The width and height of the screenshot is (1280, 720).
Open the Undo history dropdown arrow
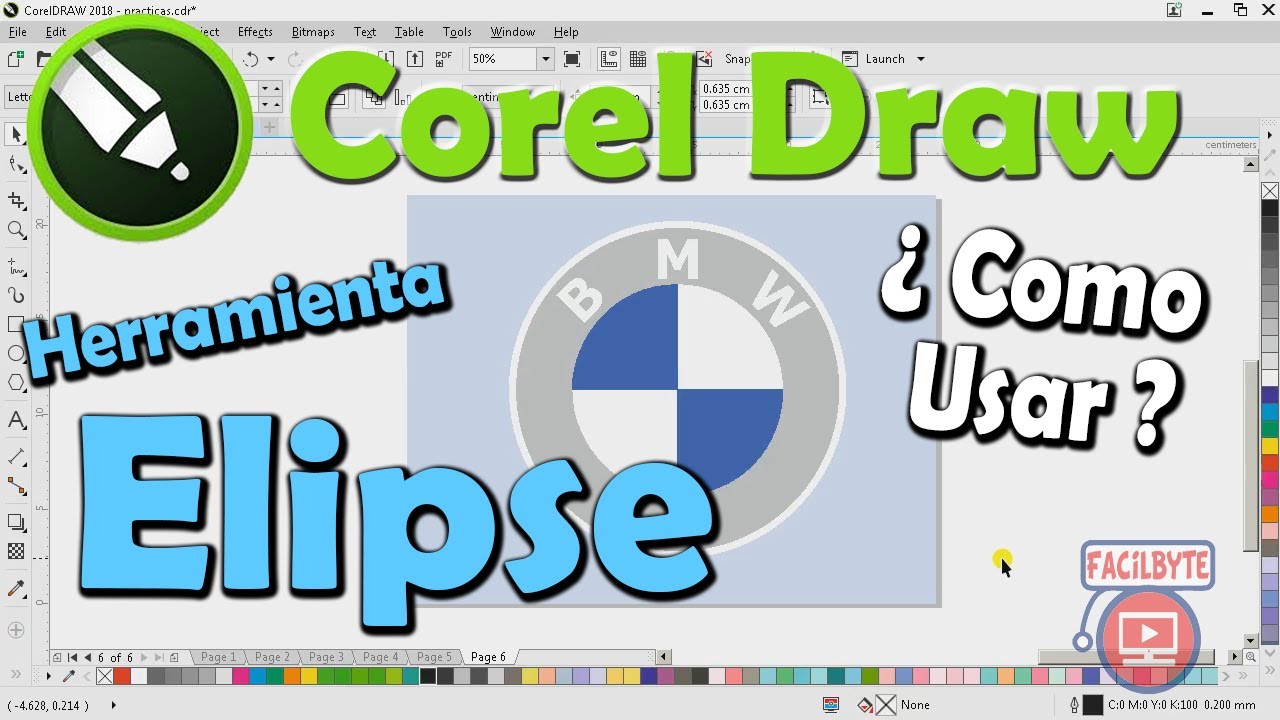[270, 59]
